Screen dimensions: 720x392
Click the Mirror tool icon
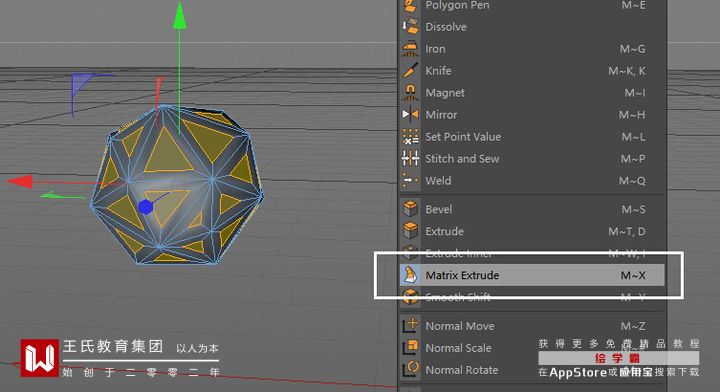click(x=410, y=114)
